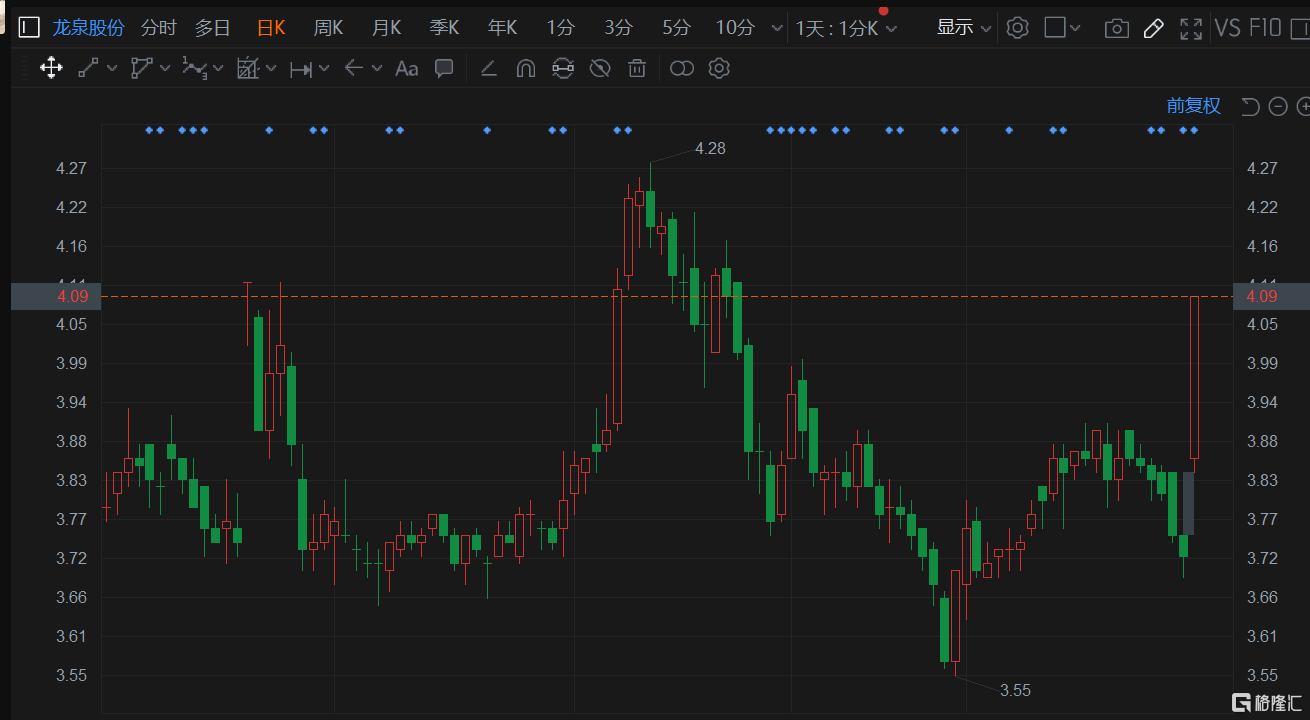Viewport: 1310px width, 720px height.
Task: Open chart settings gear in top bar
Action: coord(1017,28)
